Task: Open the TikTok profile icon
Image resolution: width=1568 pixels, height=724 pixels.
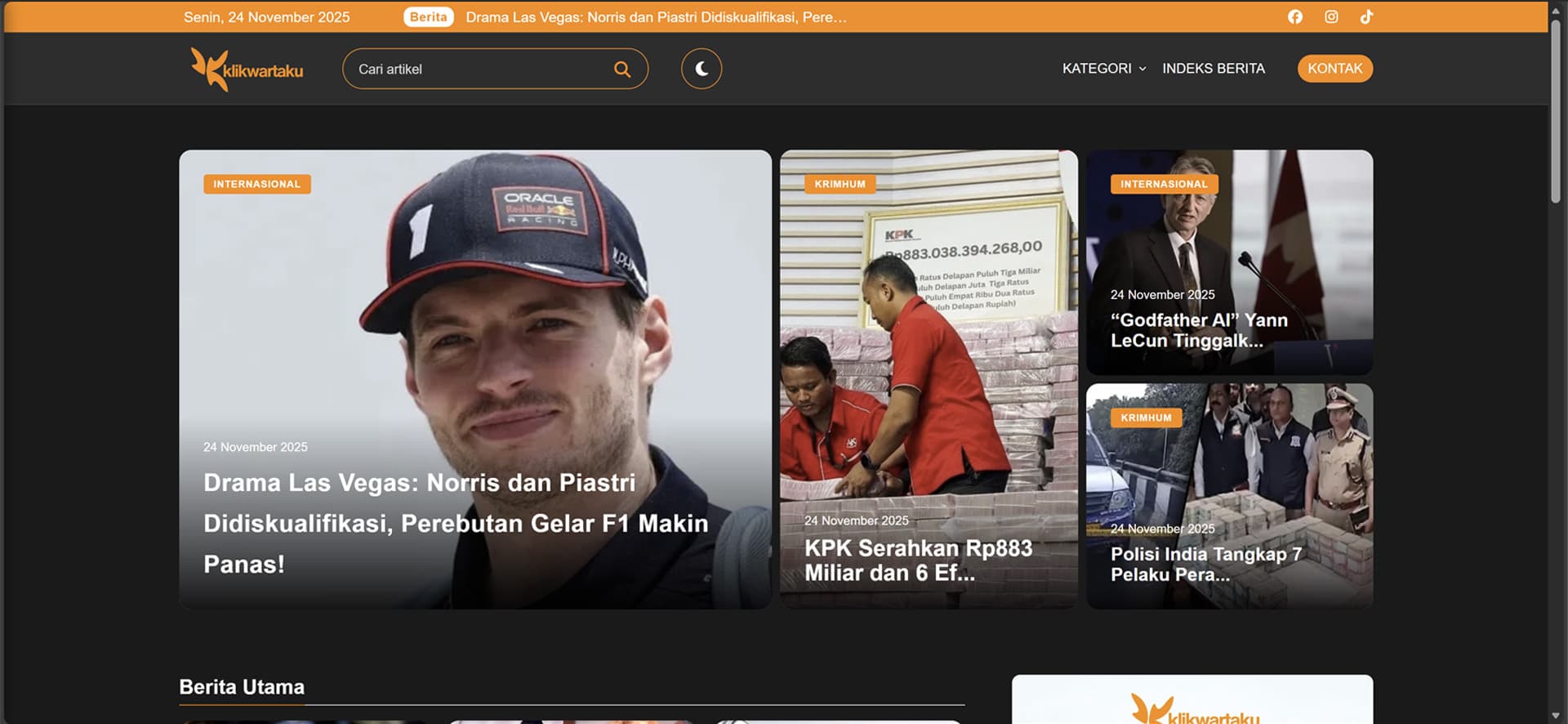Action: point(1366,16)
